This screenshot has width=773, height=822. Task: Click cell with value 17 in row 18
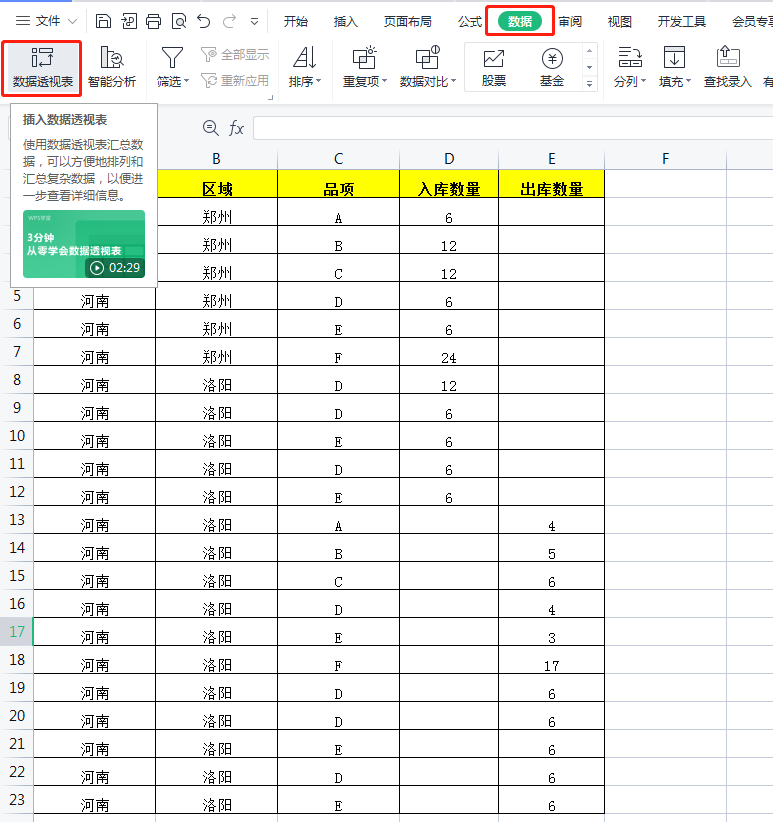click(551, 660)
